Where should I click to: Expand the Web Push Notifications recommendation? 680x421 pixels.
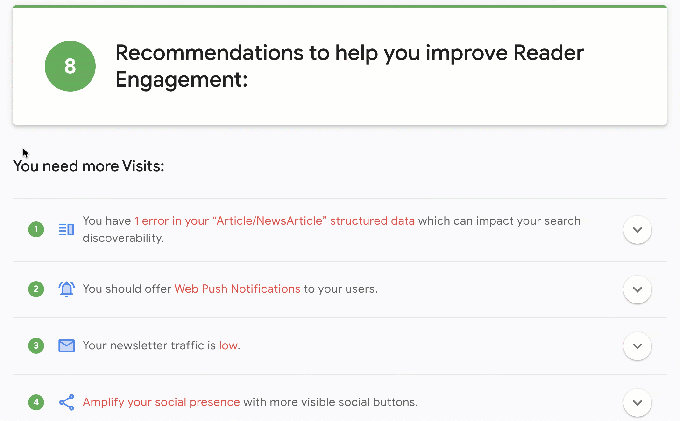[x=637, y=290]
